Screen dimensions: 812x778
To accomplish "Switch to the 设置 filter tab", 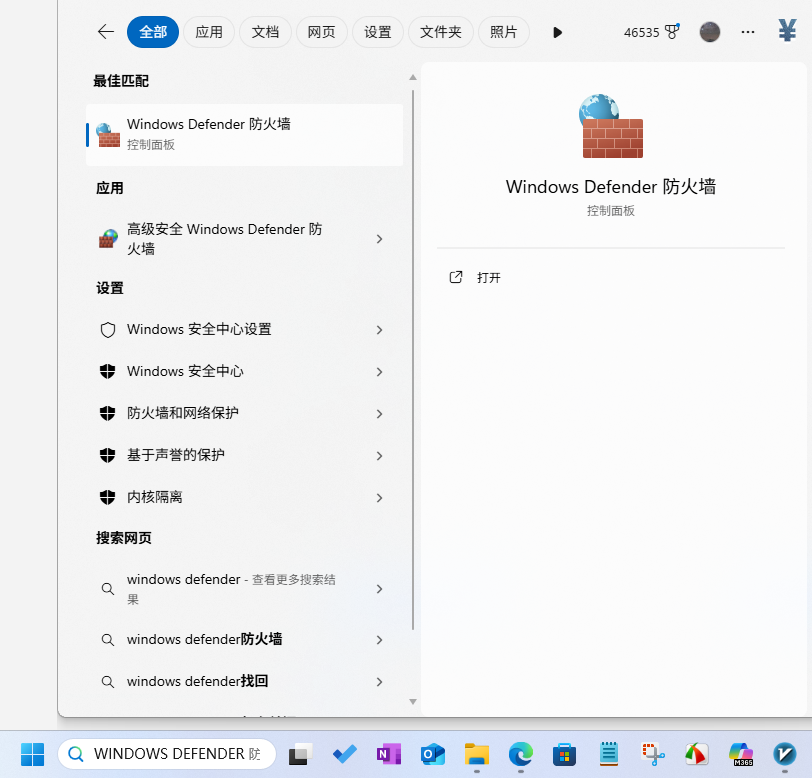I will pyautogui.click(x=377, y=31).
